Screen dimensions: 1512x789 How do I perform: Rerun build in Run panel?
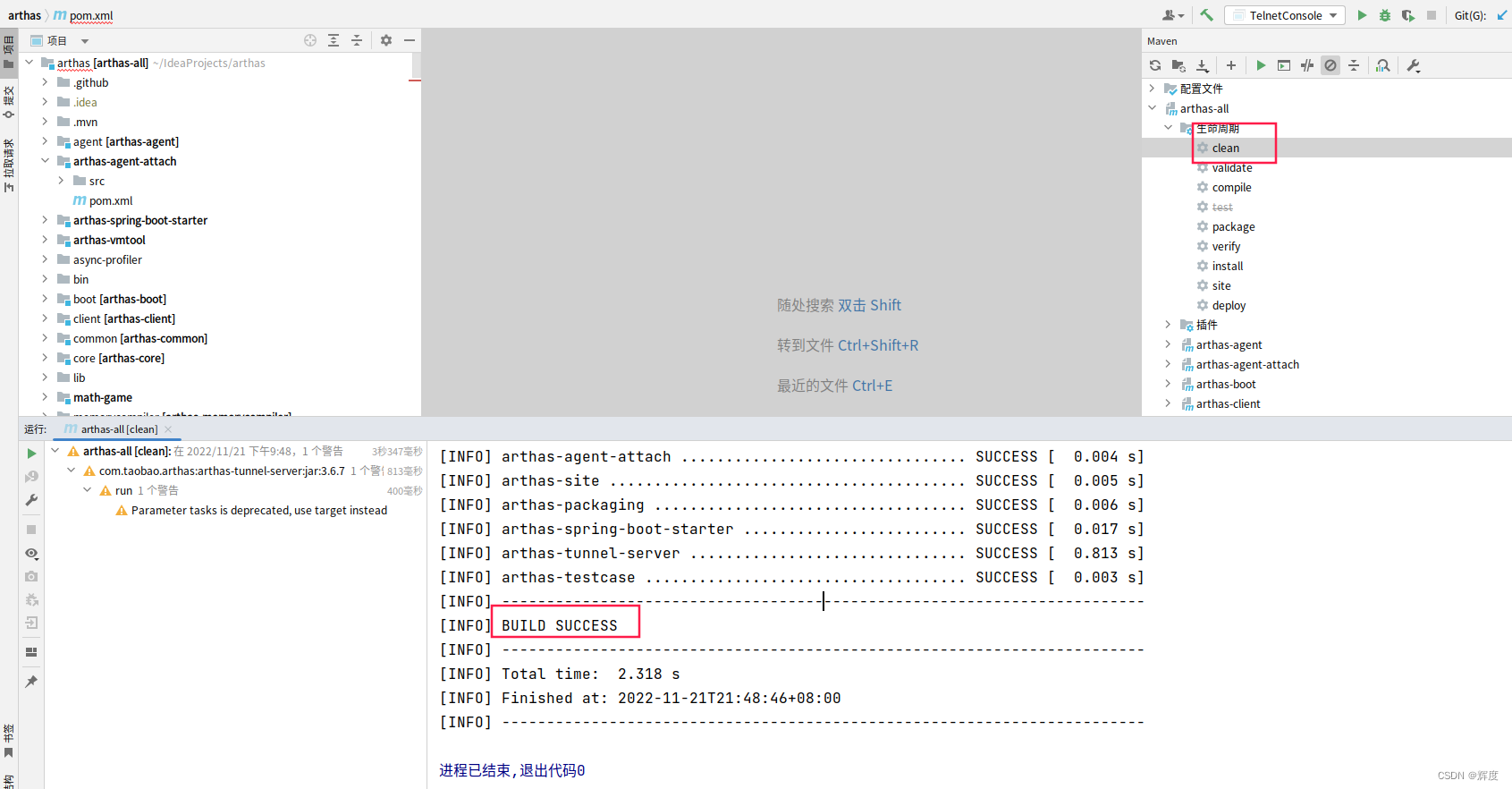[x=31, y=454]
